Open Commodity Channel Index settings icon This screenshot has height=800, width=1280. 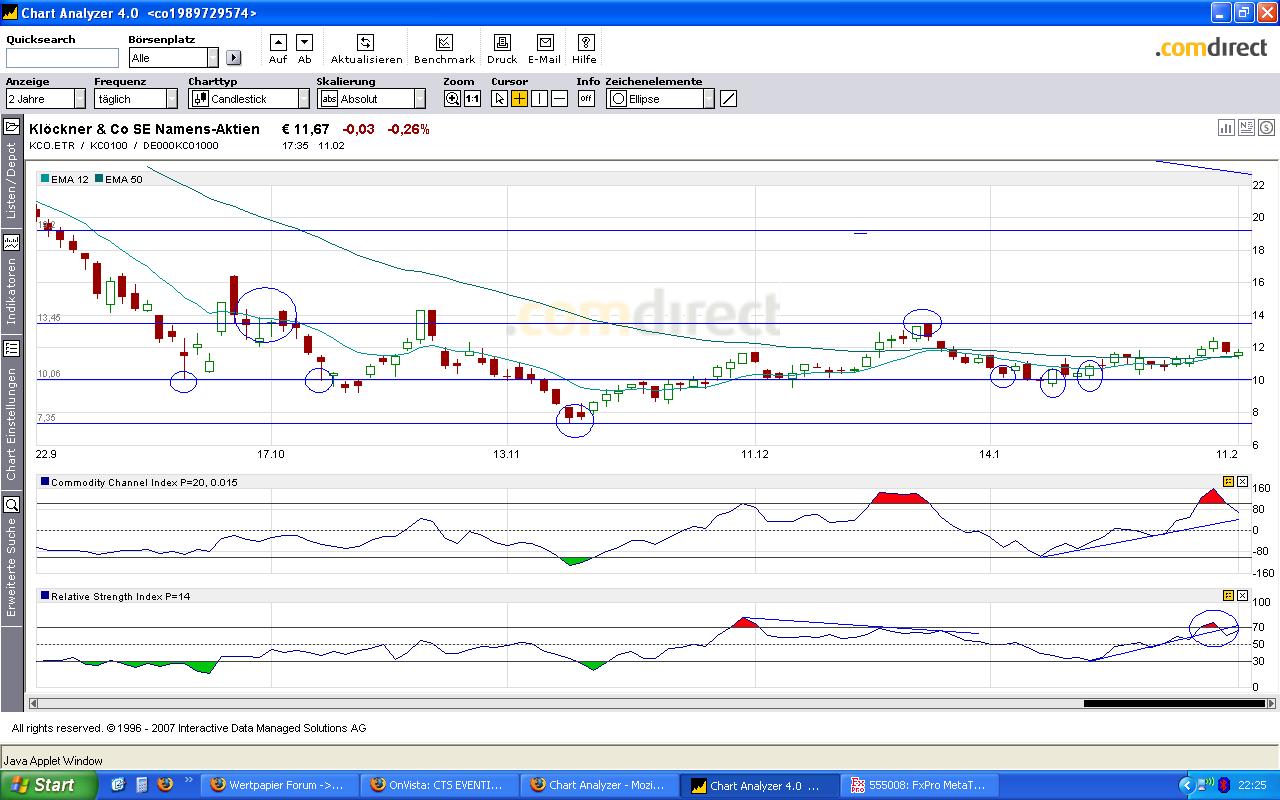1229,481
